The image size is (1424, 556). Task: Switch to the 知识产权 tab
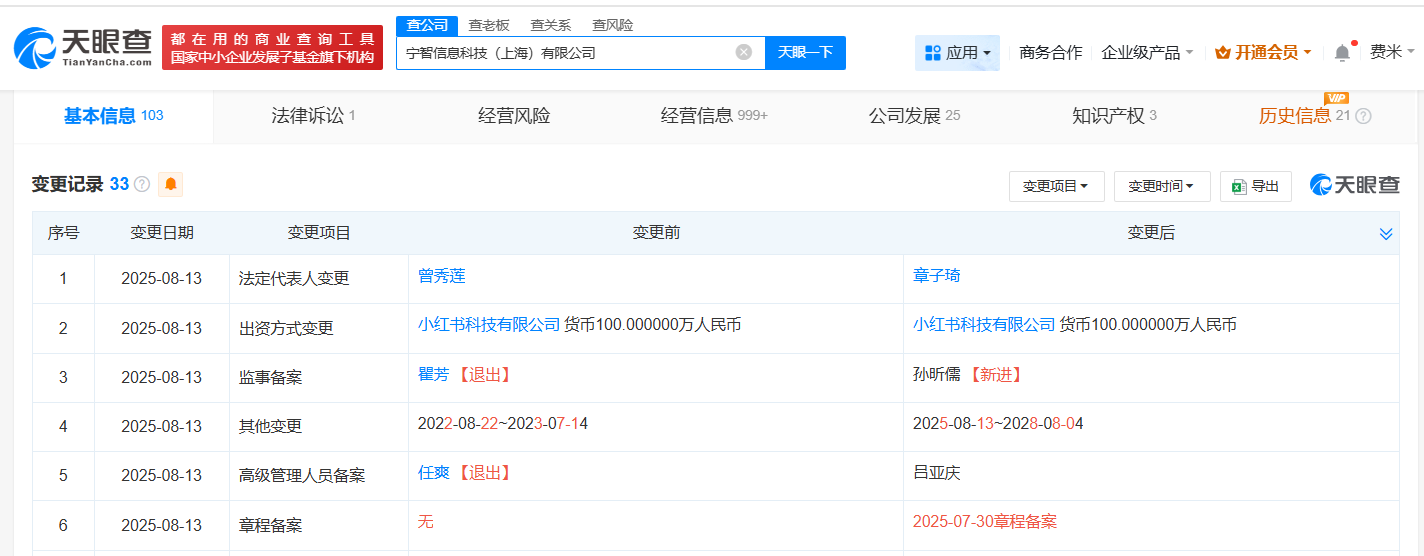click(x=1113, y=116)
